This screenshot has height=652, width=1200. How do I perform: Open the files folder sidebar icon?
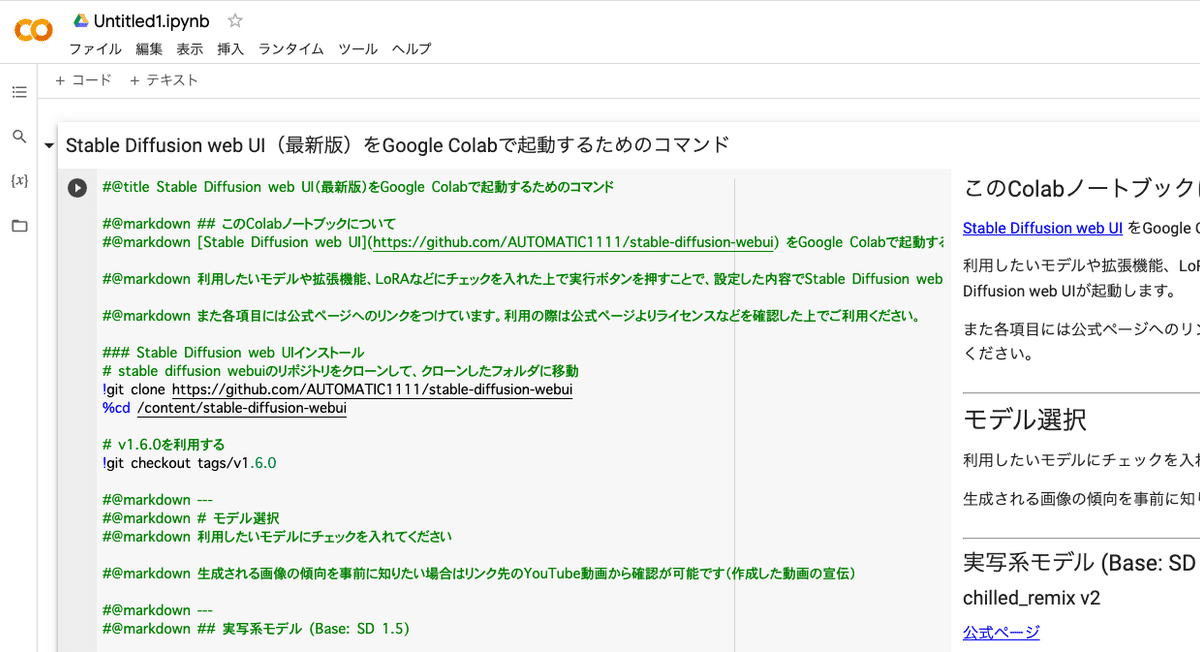point(19,226)
